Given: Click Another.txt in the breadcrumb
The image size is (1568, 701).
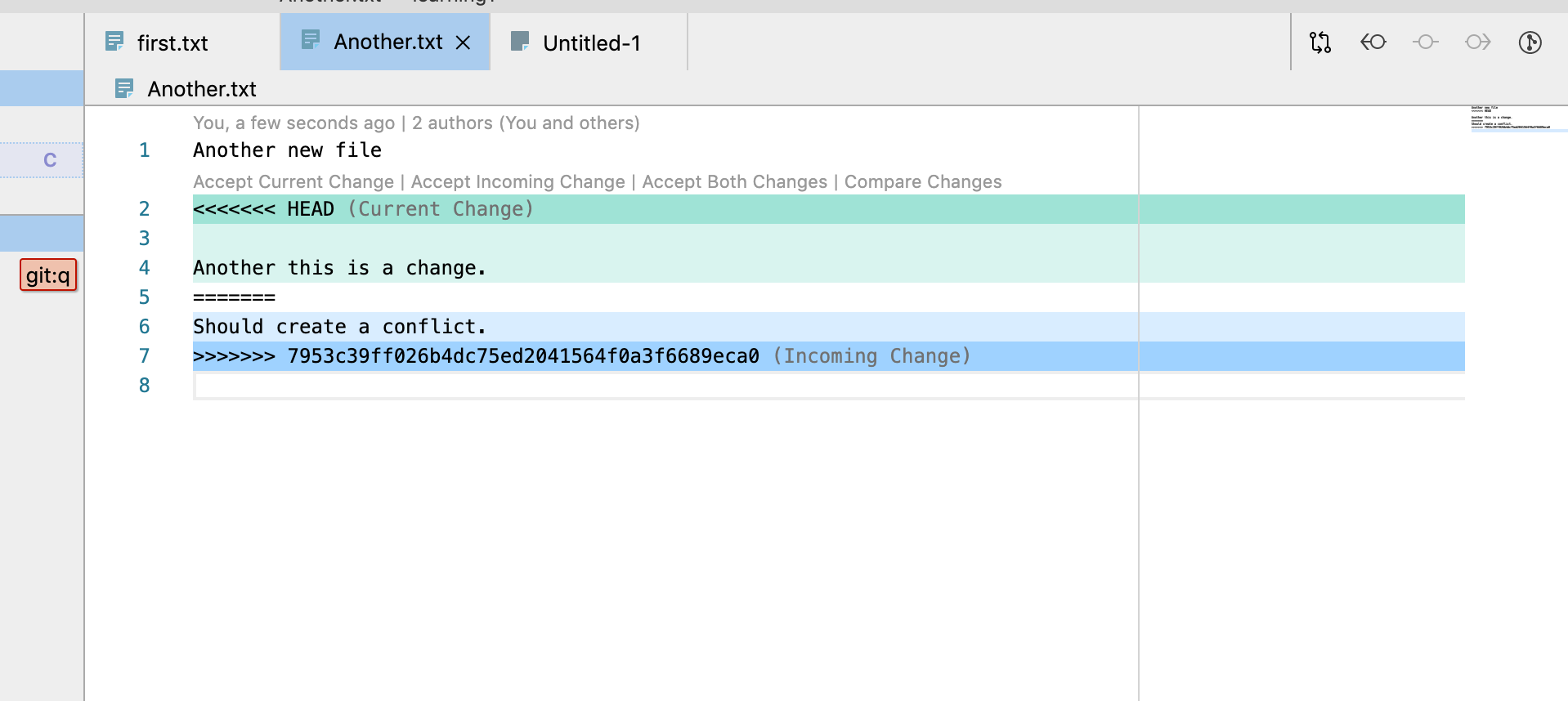Looking at the screenshot, I should click(x=202, y=89).
